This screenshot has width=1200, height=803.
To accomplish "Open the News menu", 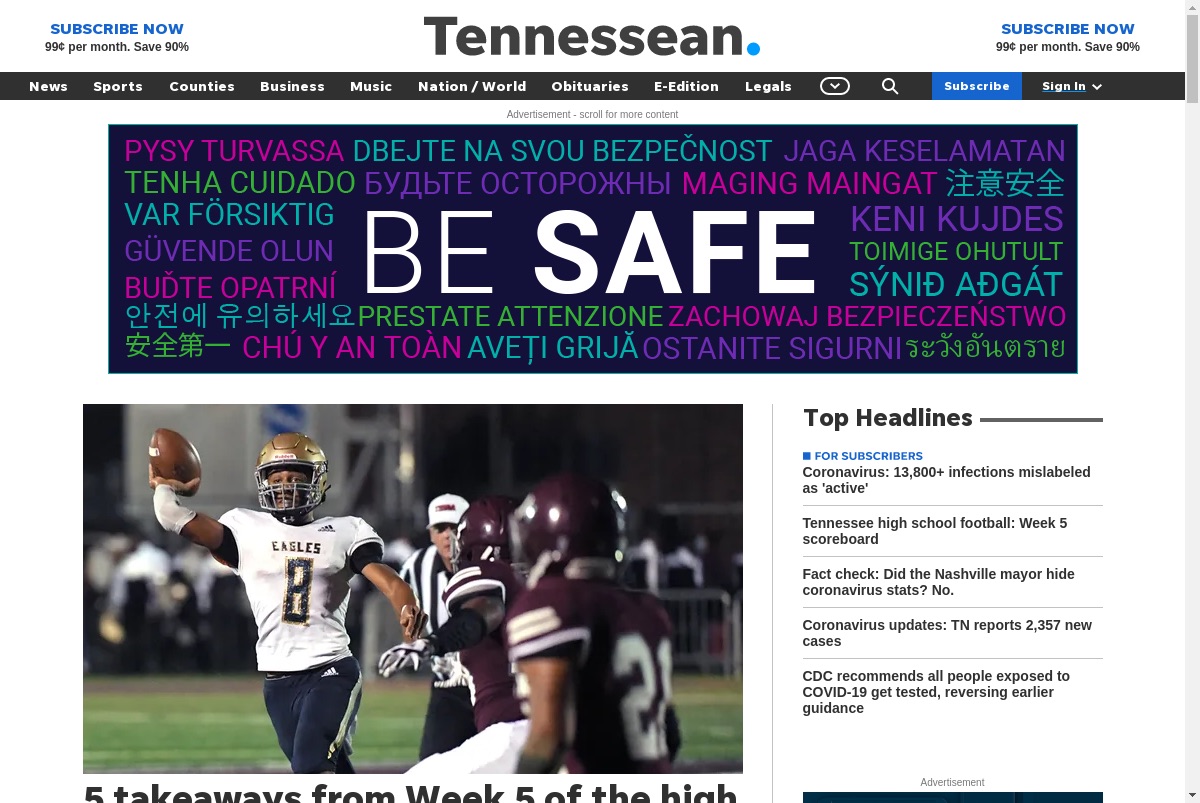I will [x=48, y=86].
